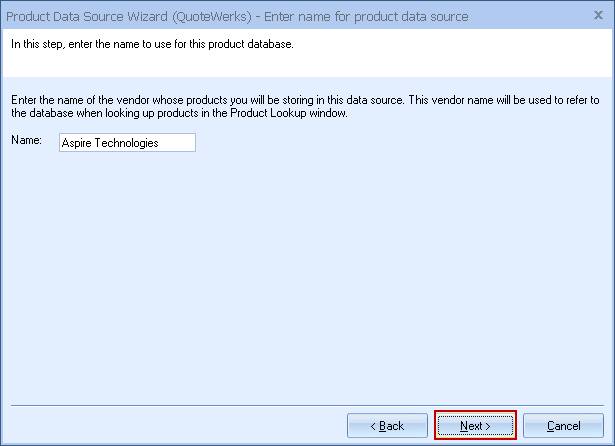Click the Next button

475,425
